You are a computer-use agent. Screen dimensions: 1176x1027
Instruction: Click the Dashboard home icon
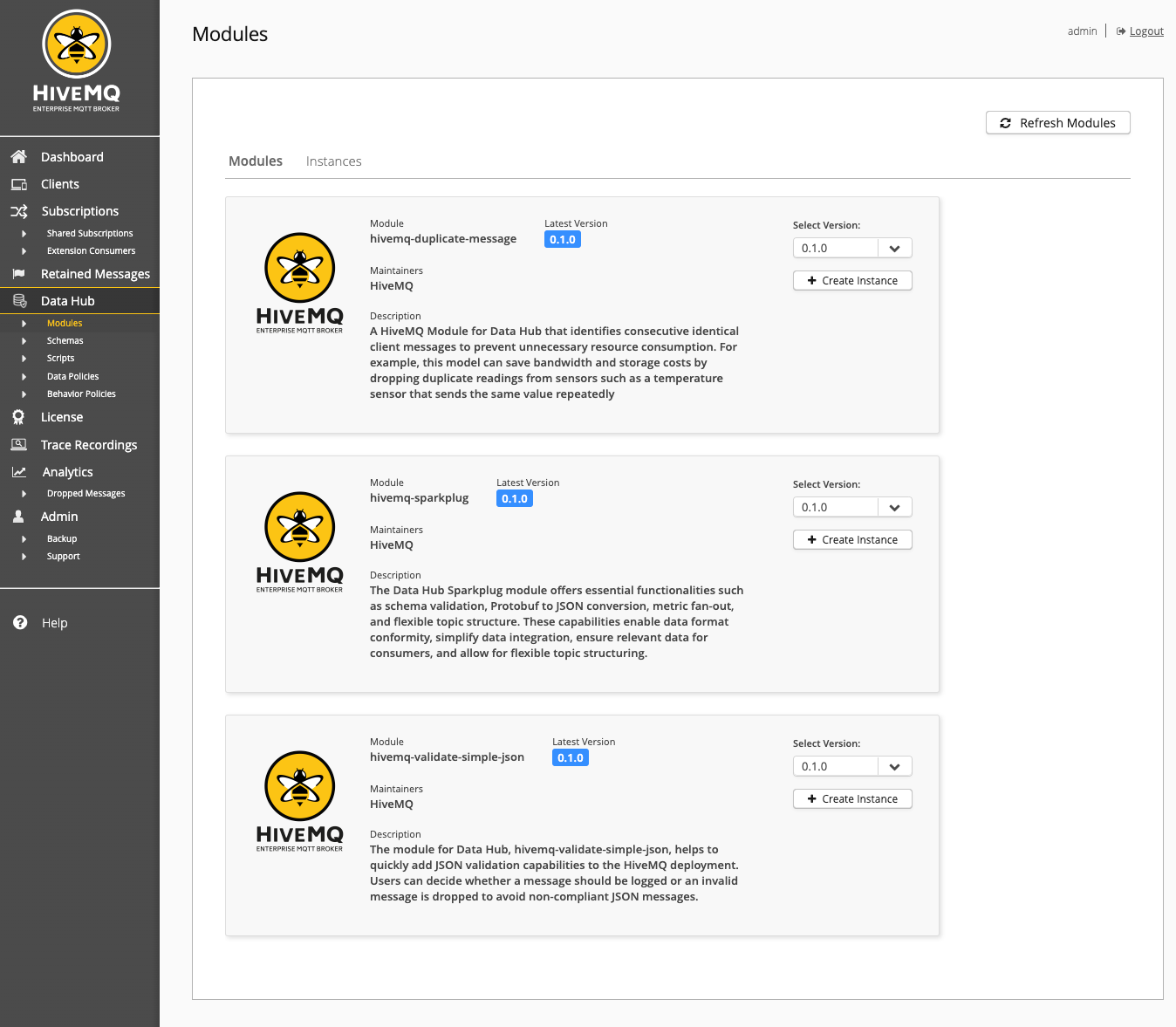18,157
